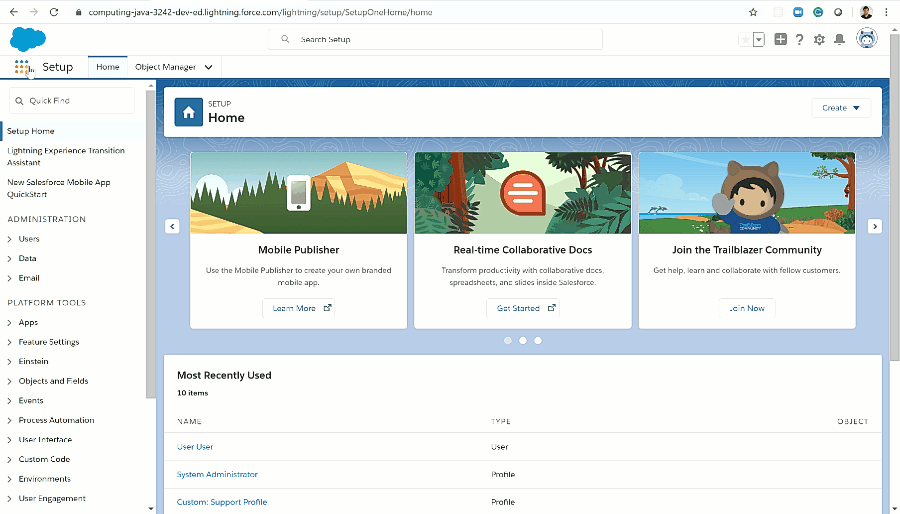Viewport: 900px width, 514px height.
Task: Open Chrome profile picture in toolbar
Action: coord(866,12)
